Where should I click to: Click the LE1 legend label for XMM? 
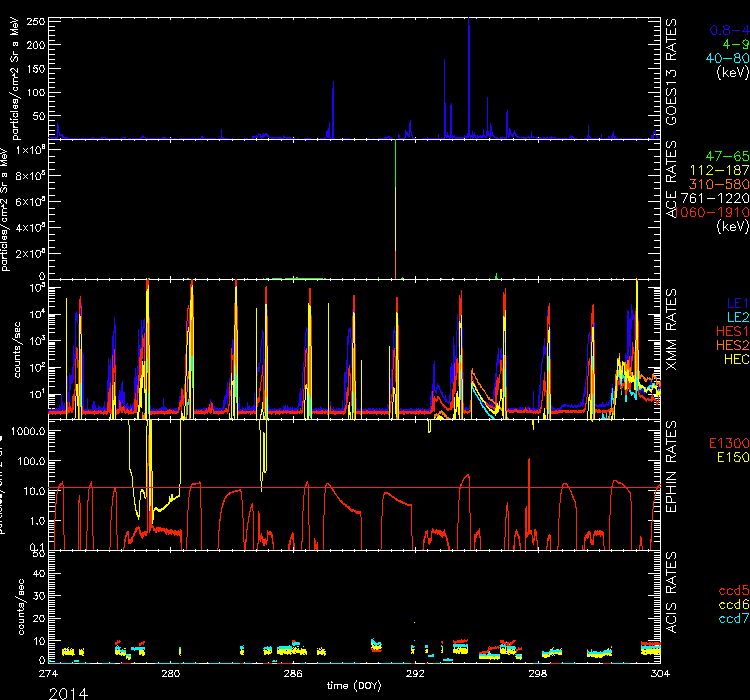[x=735, y=302]
